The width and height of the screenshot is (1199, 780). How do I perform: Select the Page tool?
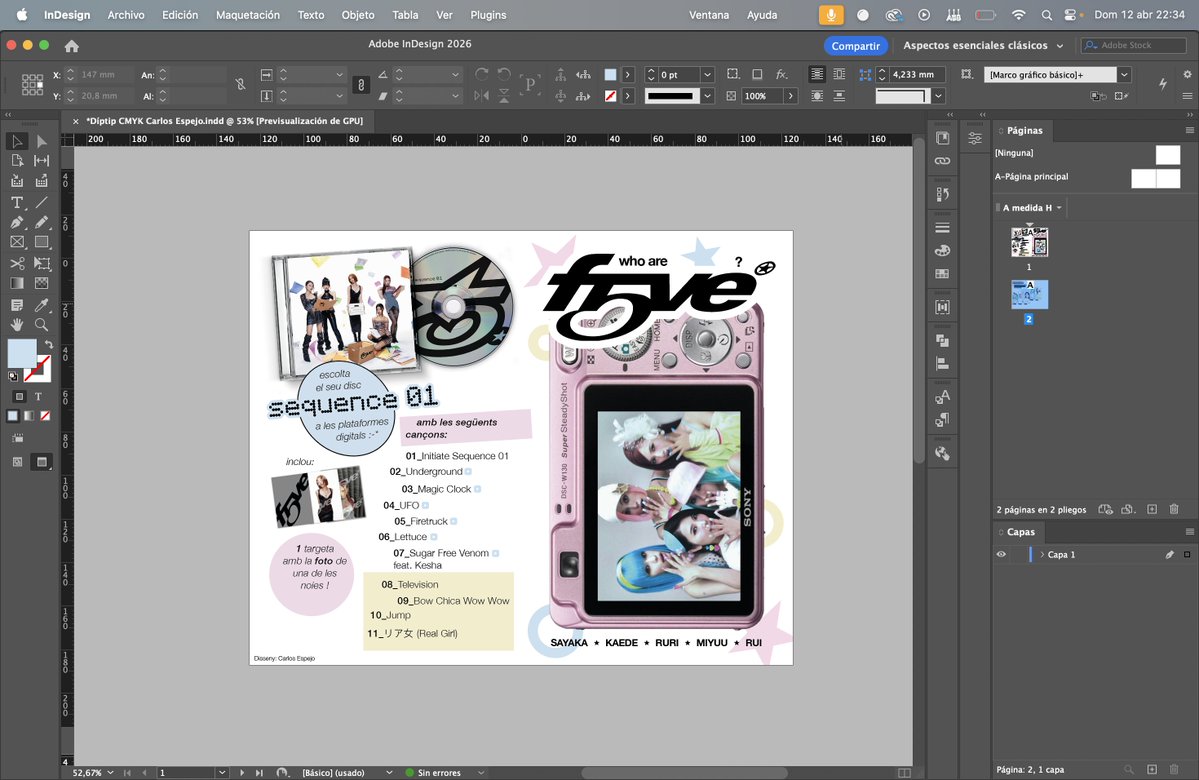coord(17,161)
